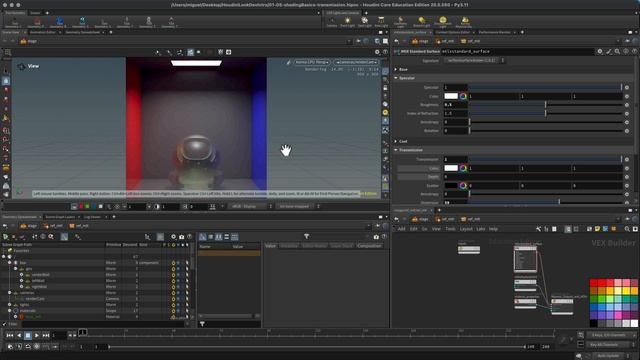Expand the Coat parameter section
Screen dimensions: 640x360
tap(396, 141)
